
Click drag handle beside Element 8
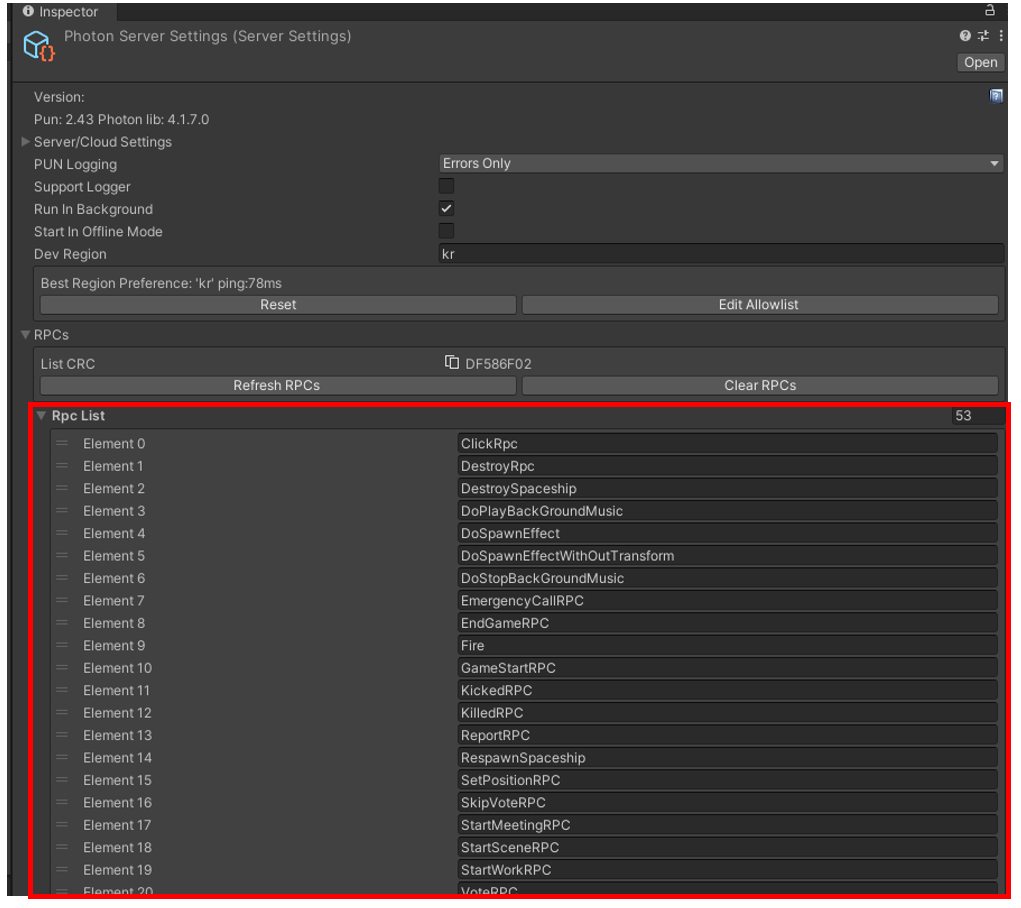62,623
